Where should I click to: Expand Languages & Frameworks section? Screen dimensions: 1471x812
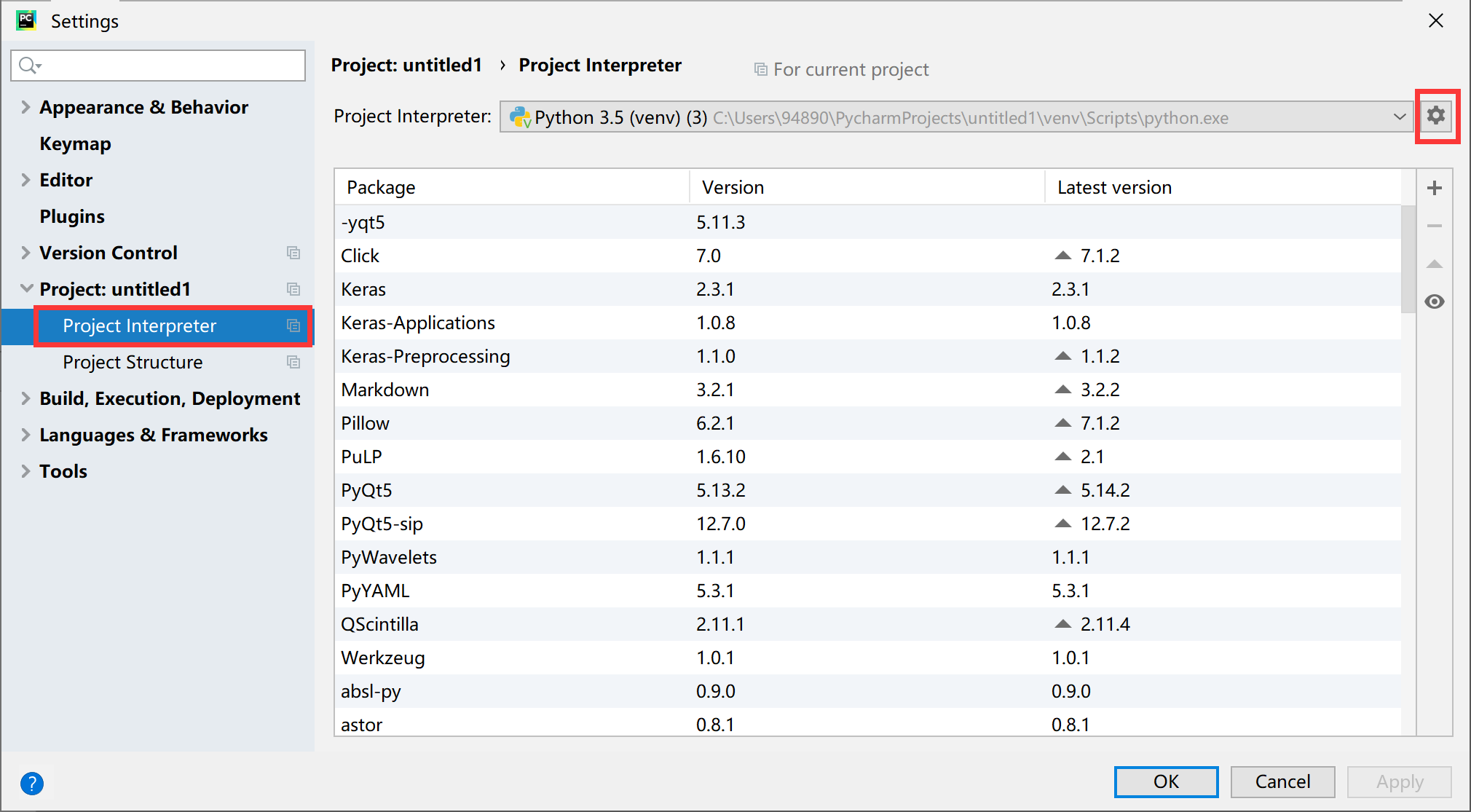[x=25, y=435]
